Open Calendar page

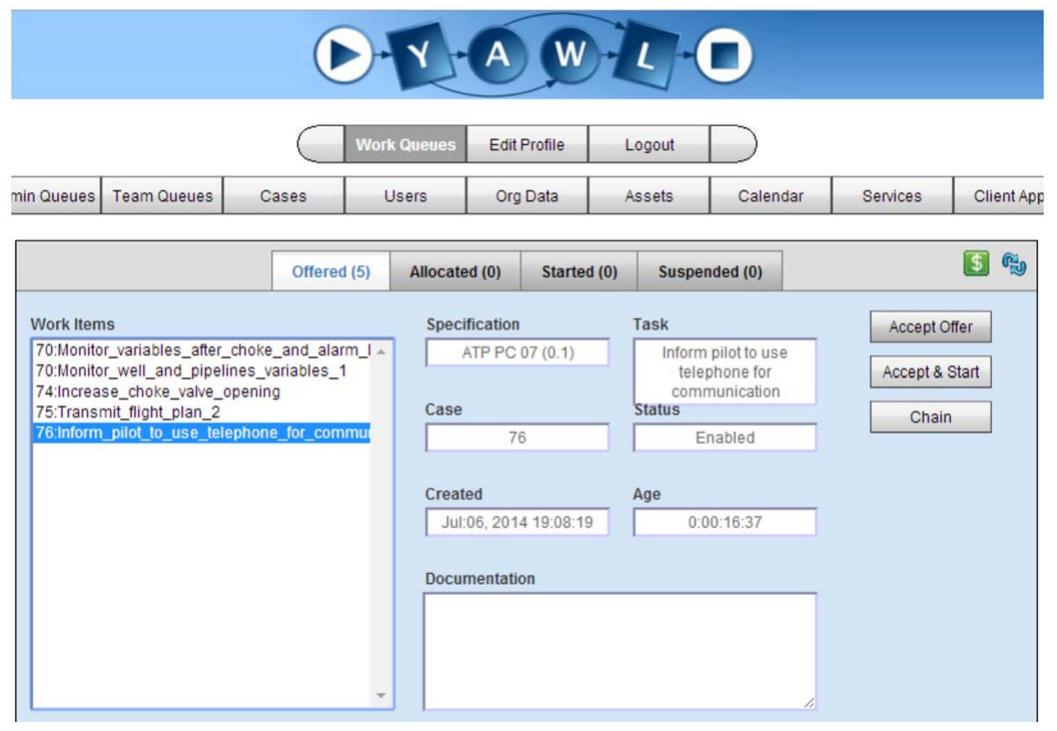(x=771, y=196)
